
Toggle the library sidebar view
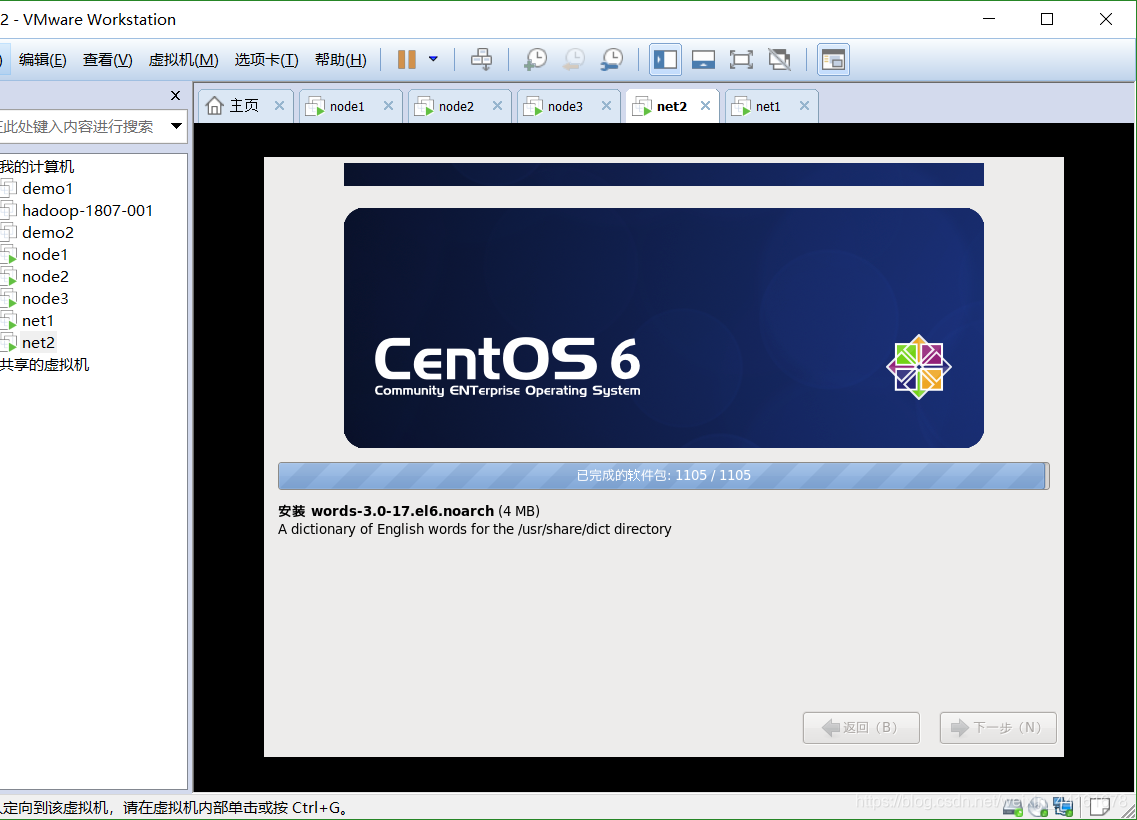pyautogui.click(x=665, y=59)
